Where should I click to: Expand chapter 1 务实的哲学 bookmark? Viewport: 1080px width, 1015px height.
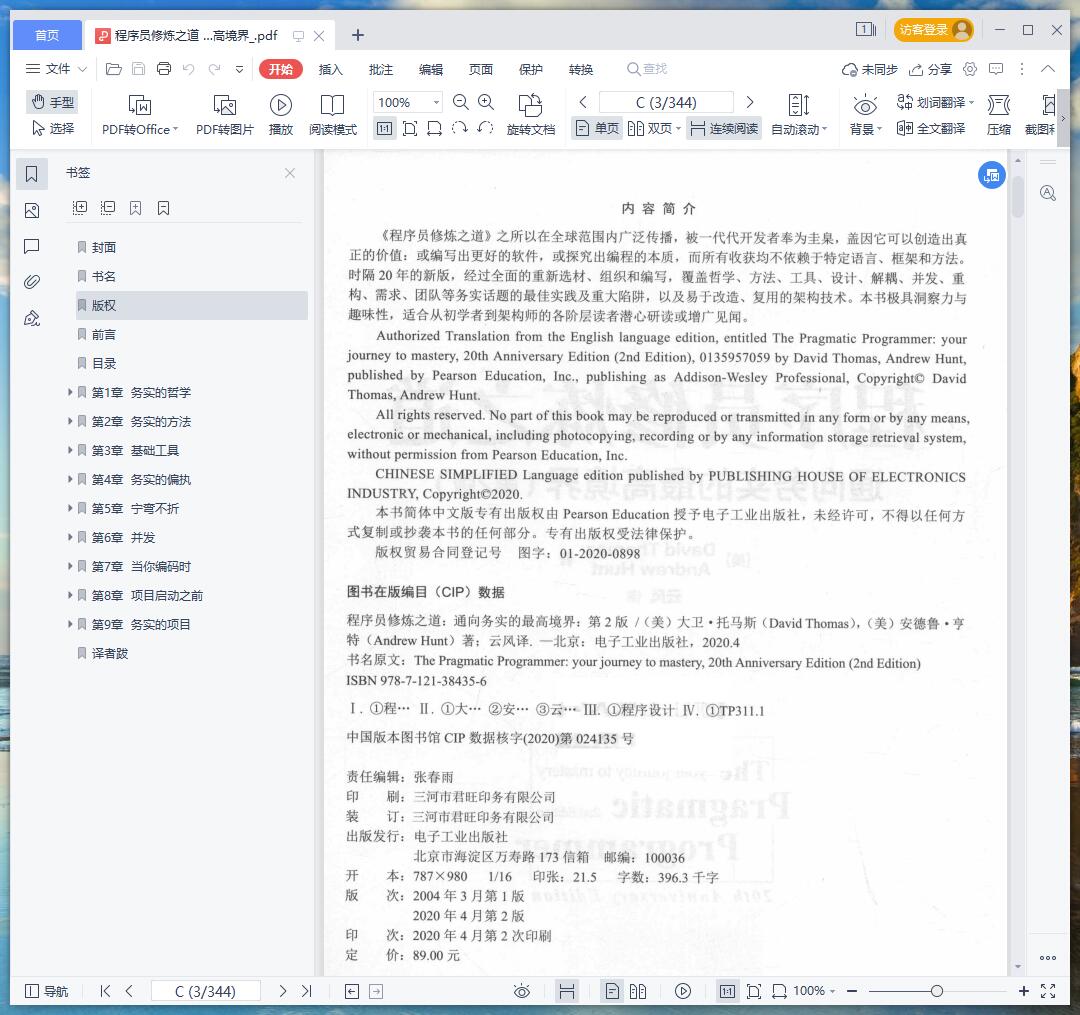click(x=70, y=392)
